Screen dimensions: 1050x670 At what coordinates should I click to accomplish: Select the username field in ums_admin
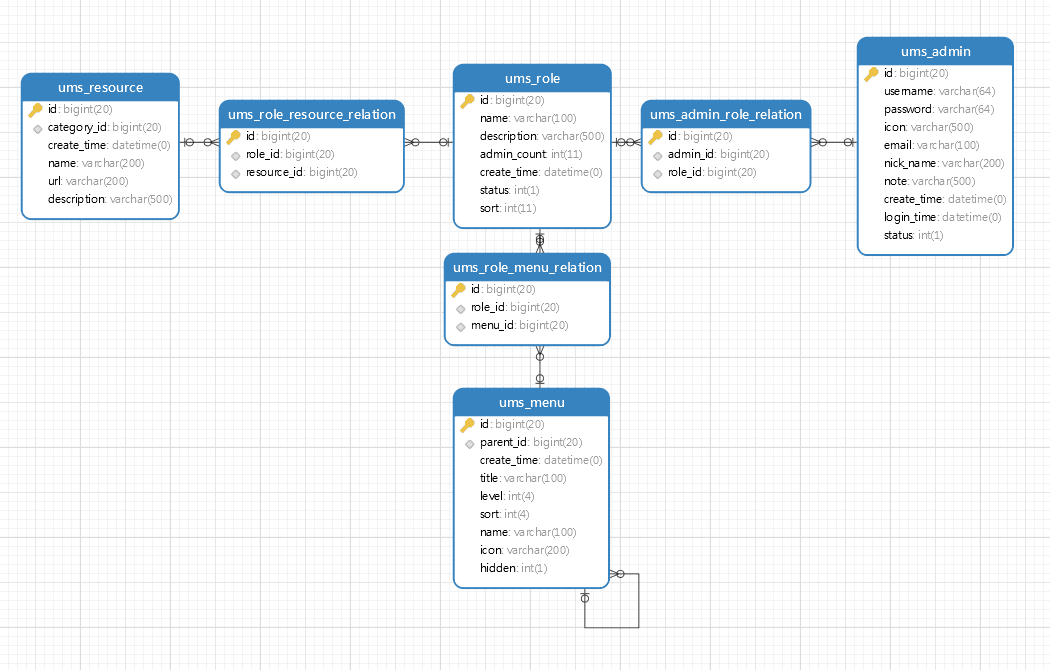(940, 92)
